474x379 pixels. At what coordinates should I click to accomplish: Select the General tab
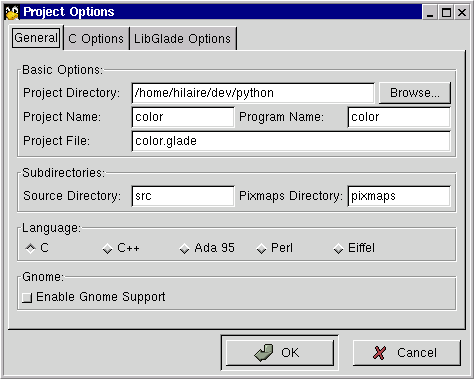point(36,38)
